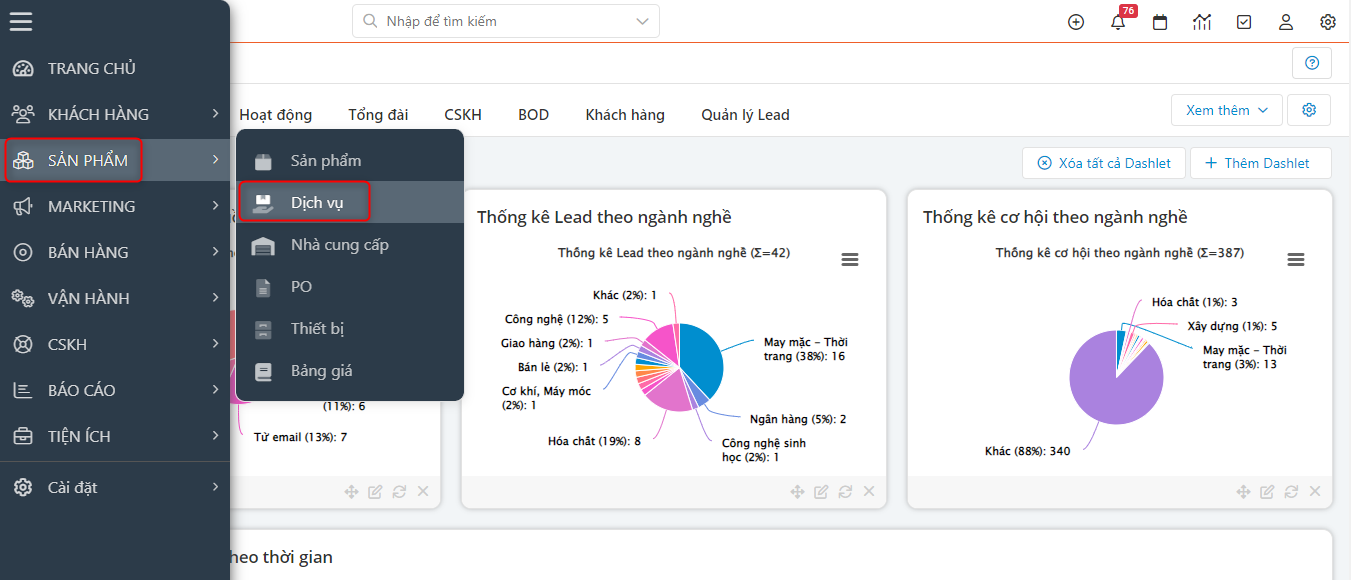Click the Thêm Dashlet button
This screenshot has width=1351, height=580.
(1261, 163)
